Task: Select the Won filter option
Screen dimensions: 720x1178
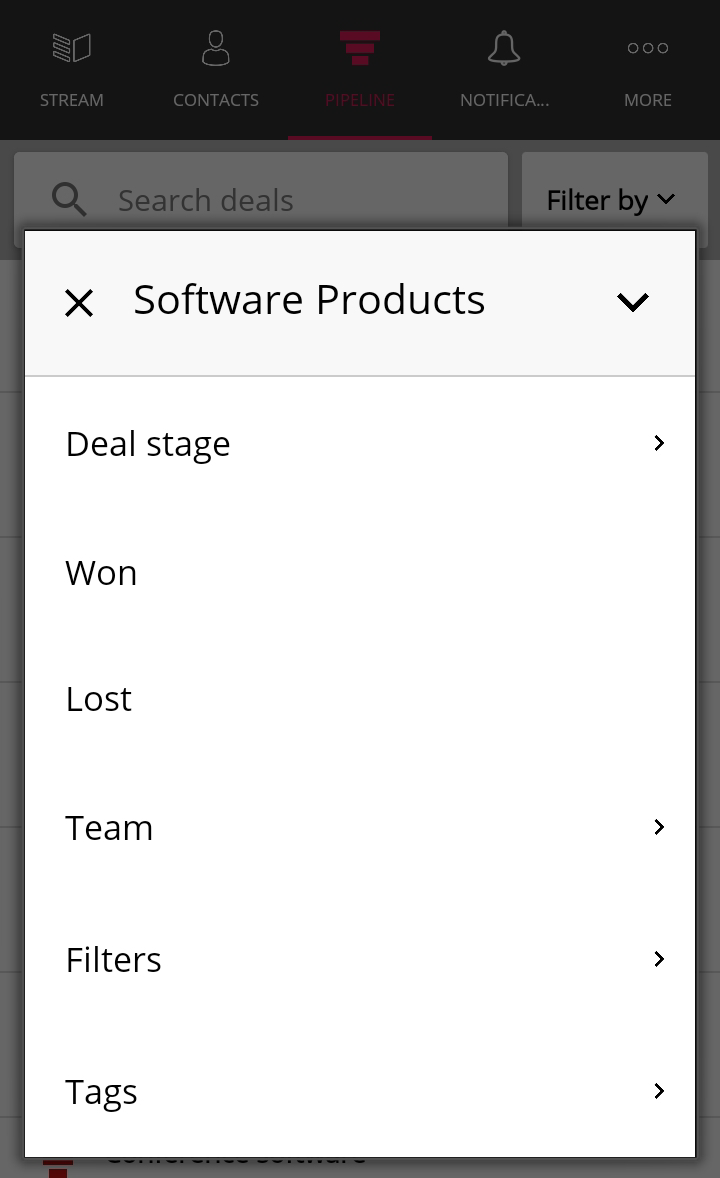Action: 360,573
